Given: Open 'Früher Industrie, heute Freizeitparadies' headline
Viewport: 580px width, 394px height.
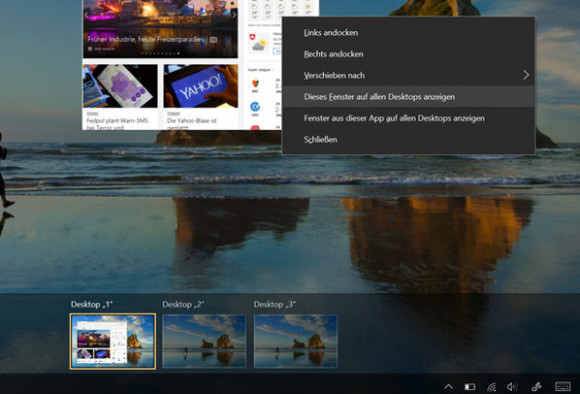Looking at the screenshot, I should pyautogui.click(x=146, y=39).
